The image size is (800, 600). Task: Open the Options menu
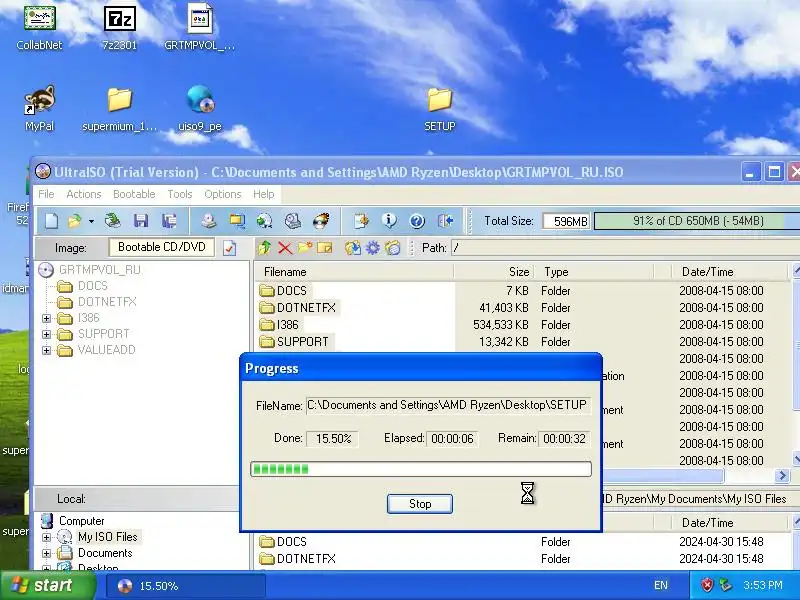coord(222,194)
